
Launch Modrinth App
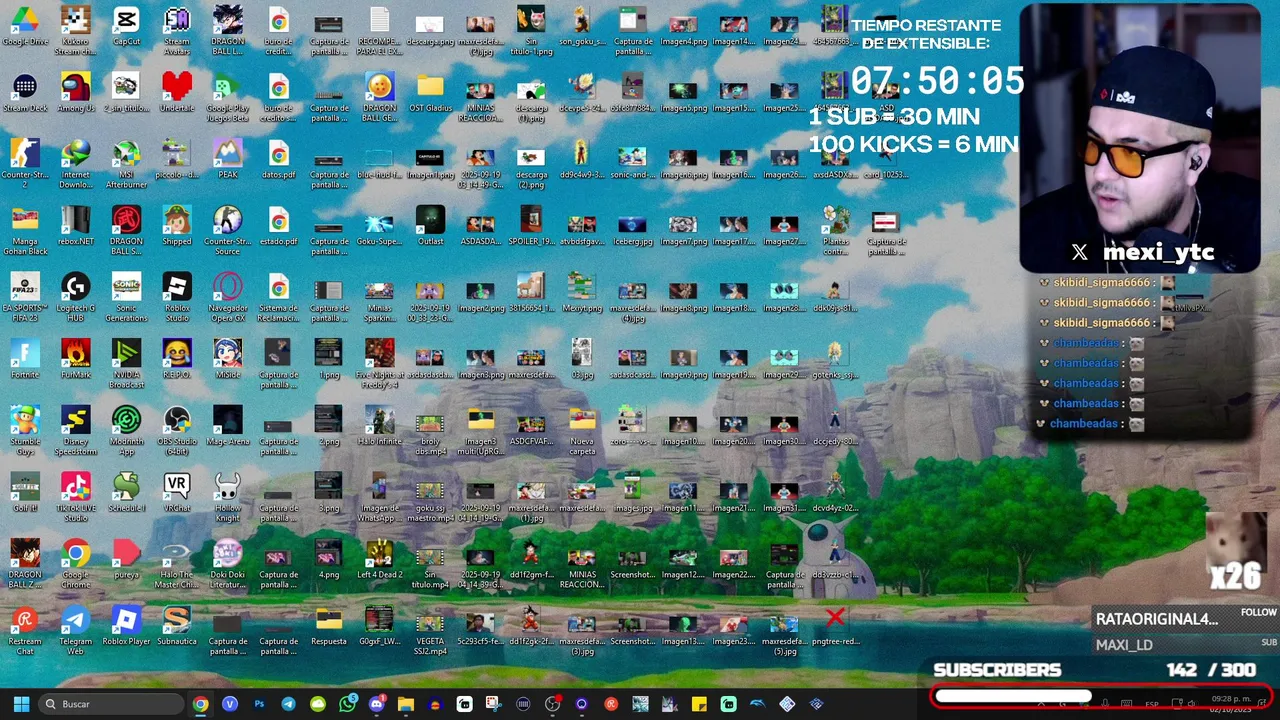point(126,429)
